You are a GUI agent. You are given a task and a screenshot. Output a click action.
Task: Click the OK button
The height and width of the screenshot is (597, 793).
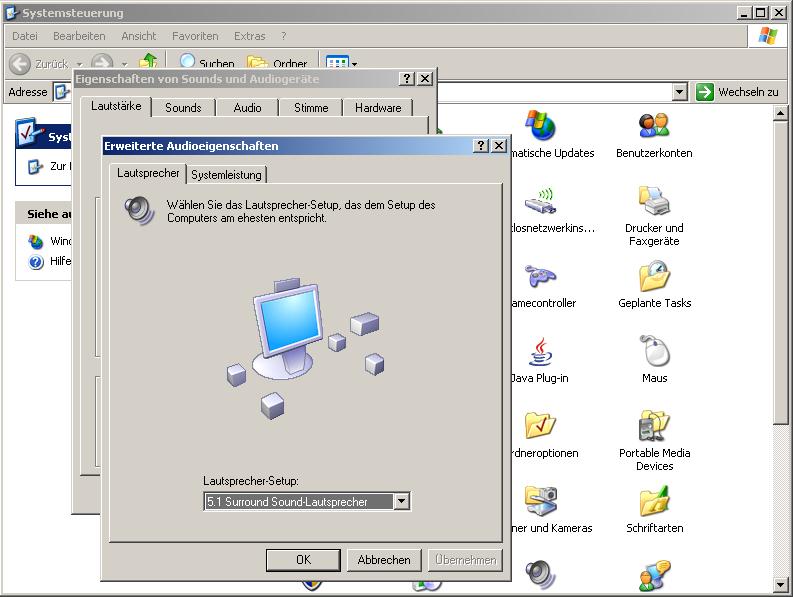point(303,560)
